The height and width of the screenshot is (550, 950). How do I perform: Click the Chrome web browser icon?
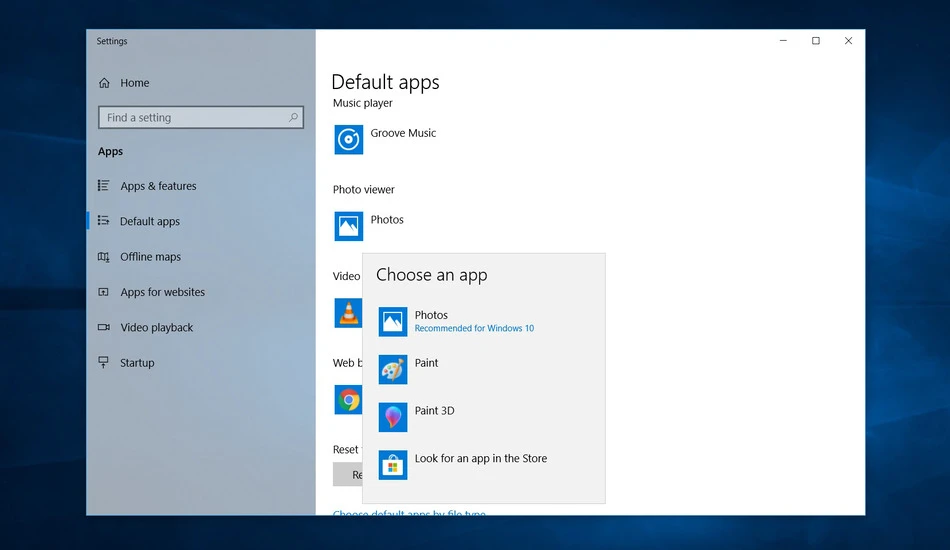point(348,400)
